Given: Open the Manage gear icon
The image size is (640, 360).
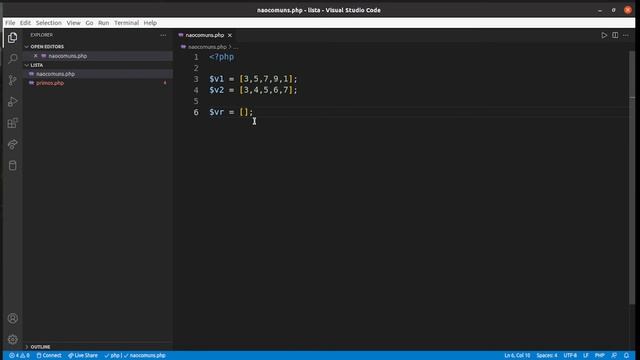Looking at the screenshot, I should [x=13, y=339].
